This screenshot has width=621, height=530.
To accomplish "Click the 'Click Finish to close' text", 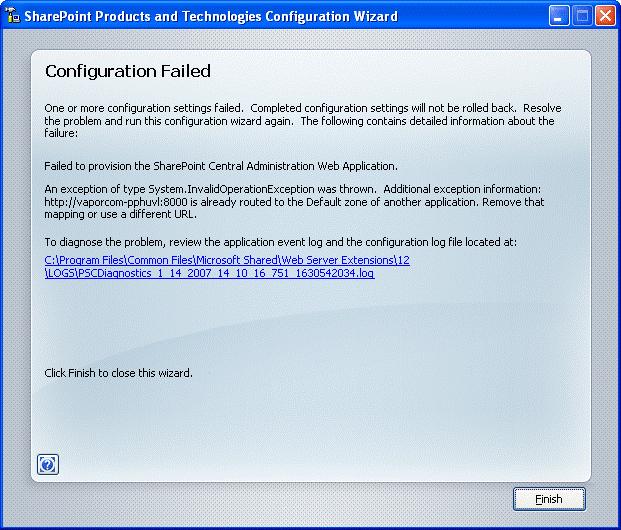I will coord(118,373).
